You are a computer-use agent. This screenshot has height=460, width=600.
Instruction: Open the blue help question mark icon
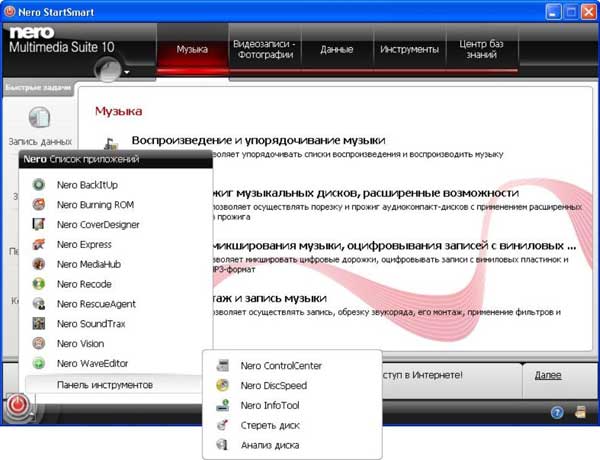tap(557, 413)
